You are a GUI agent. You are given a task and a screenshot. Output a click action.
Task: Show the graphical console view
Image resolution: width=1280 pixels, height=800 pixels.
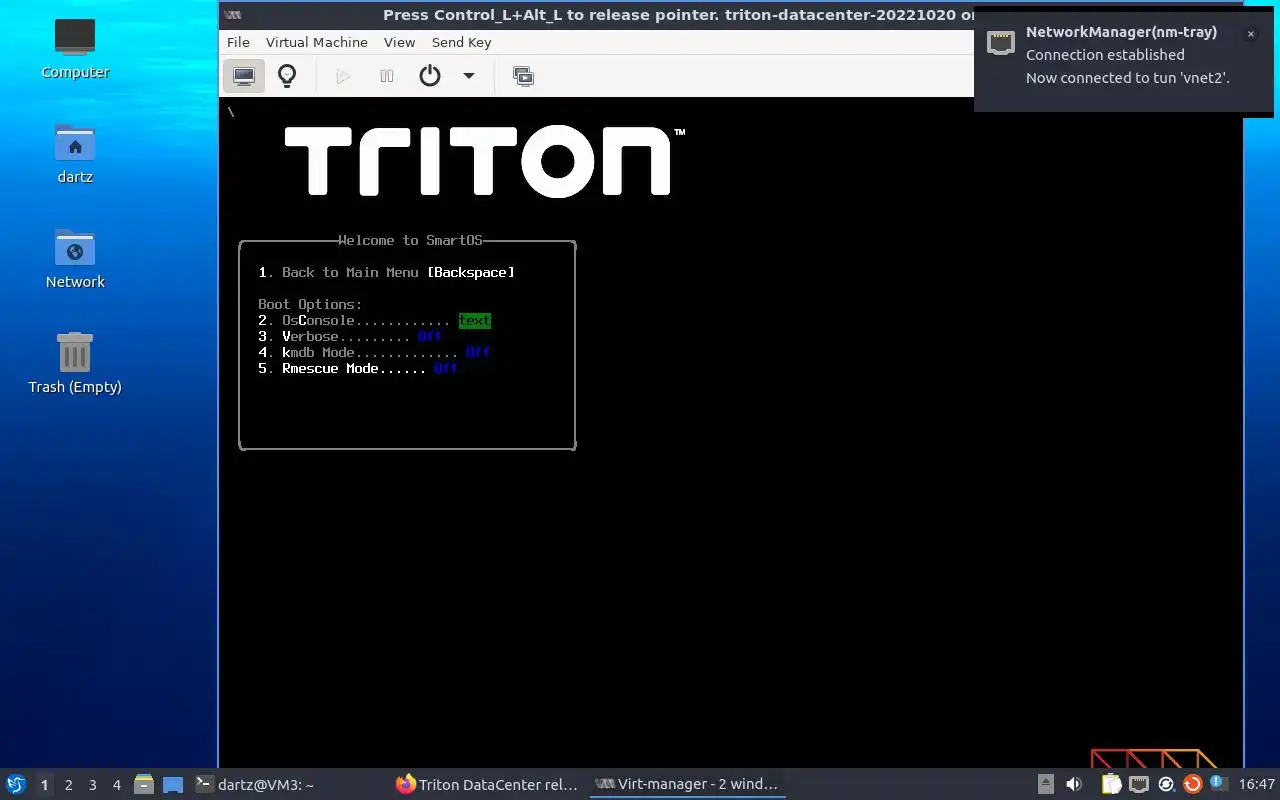point(244,76)
